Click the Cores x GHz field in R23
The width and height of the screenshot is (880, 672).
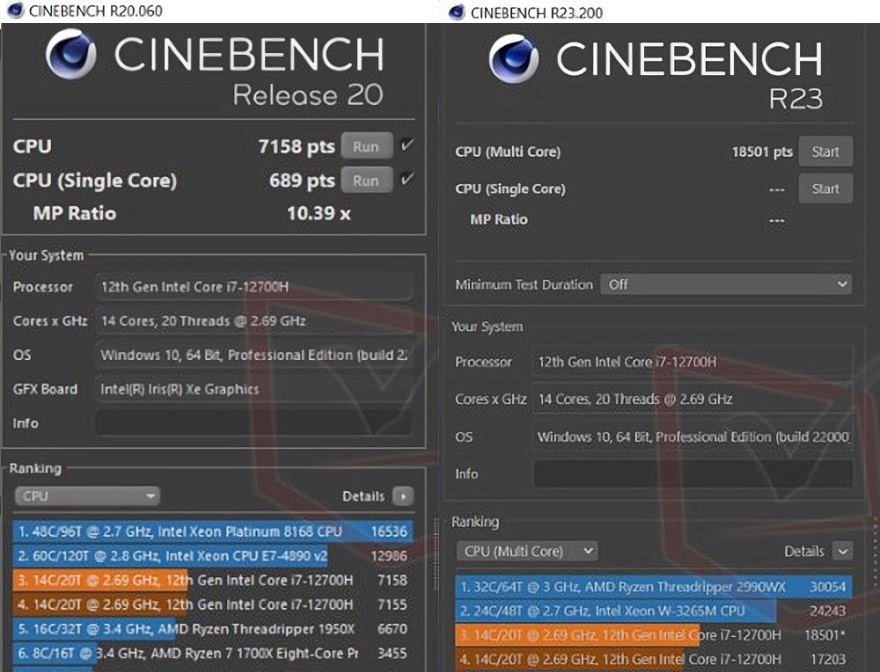693,399
